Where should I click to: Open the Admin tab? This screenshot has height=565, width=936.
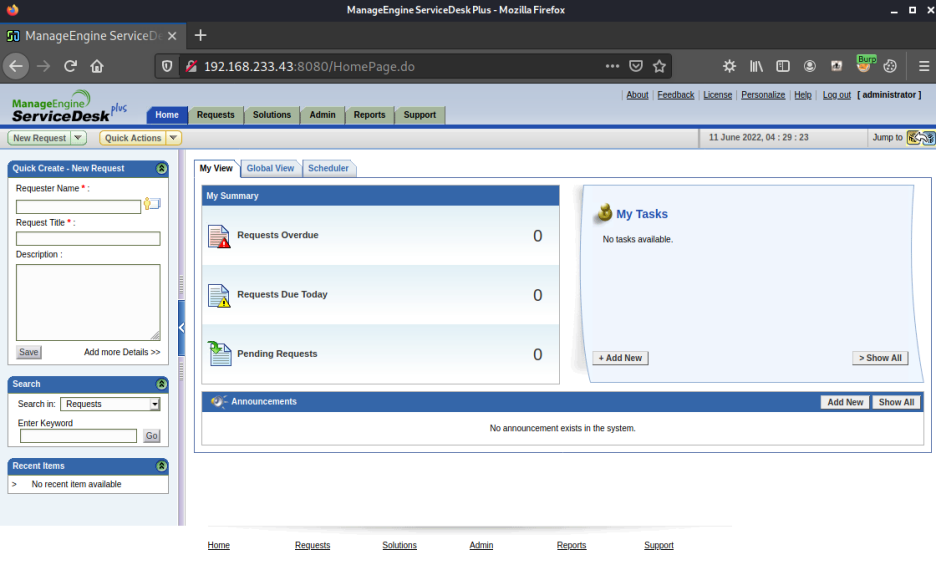click(x=322, y=115)
